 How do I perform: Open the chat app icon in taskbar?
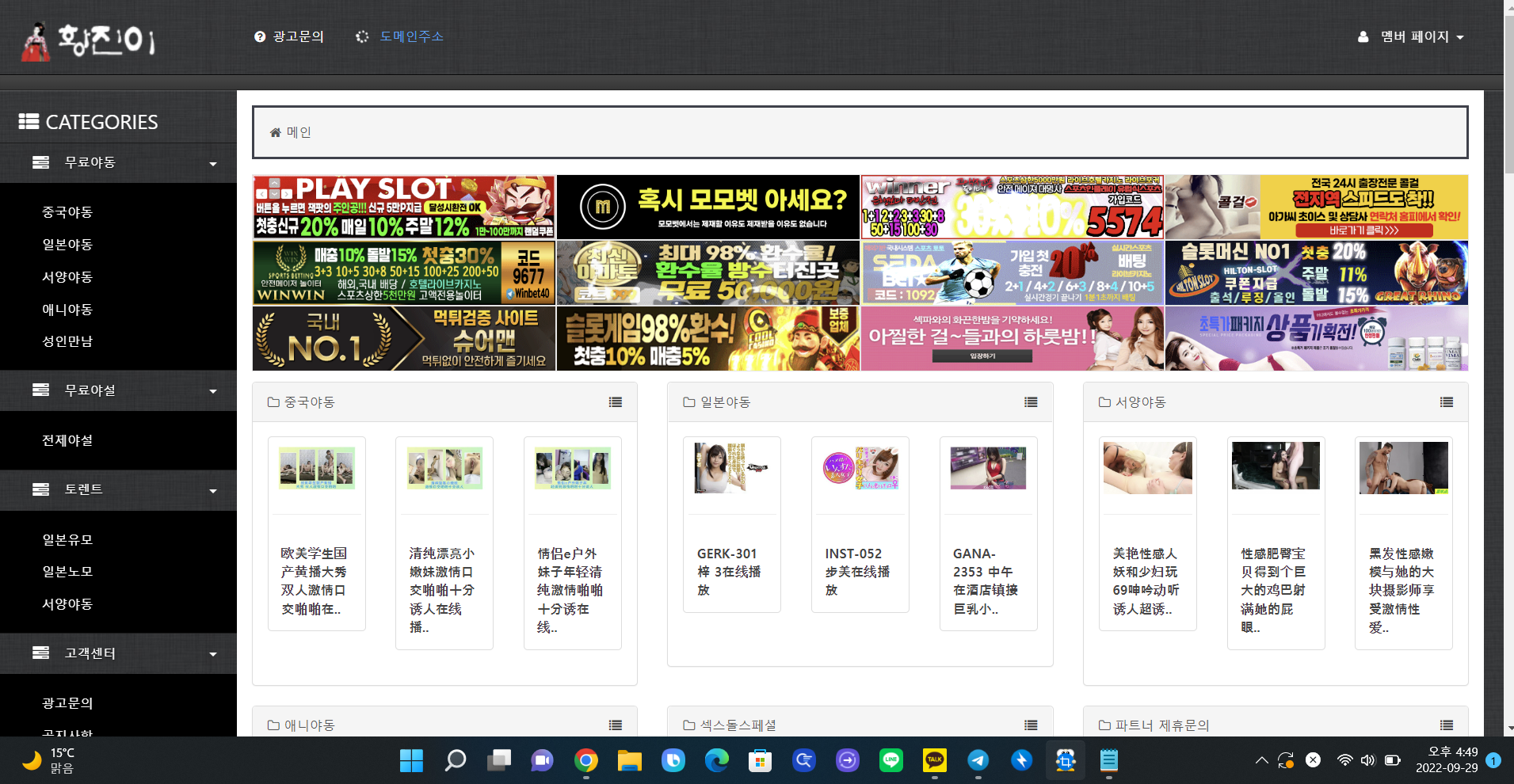click(x=542, y=761)
